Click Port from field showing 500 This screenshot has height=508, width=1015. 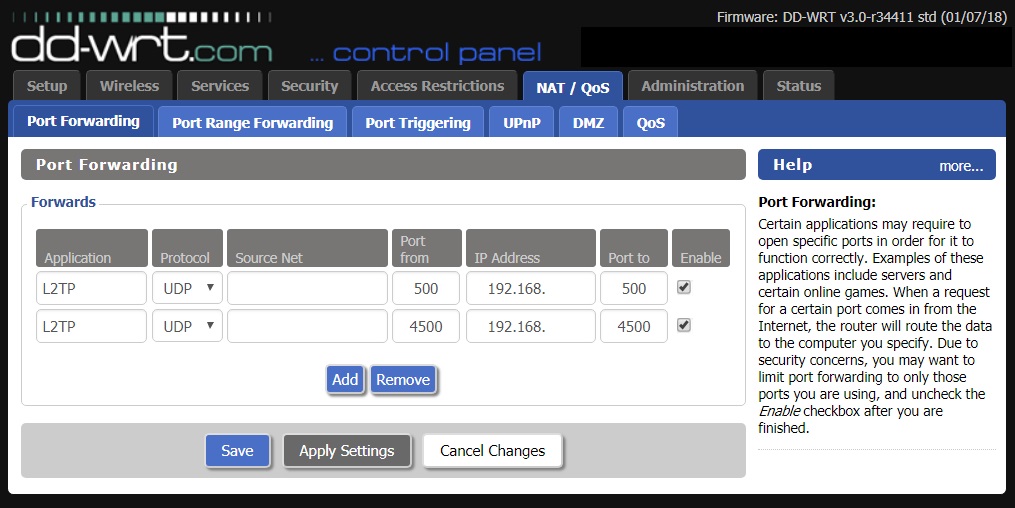[426, 288]
